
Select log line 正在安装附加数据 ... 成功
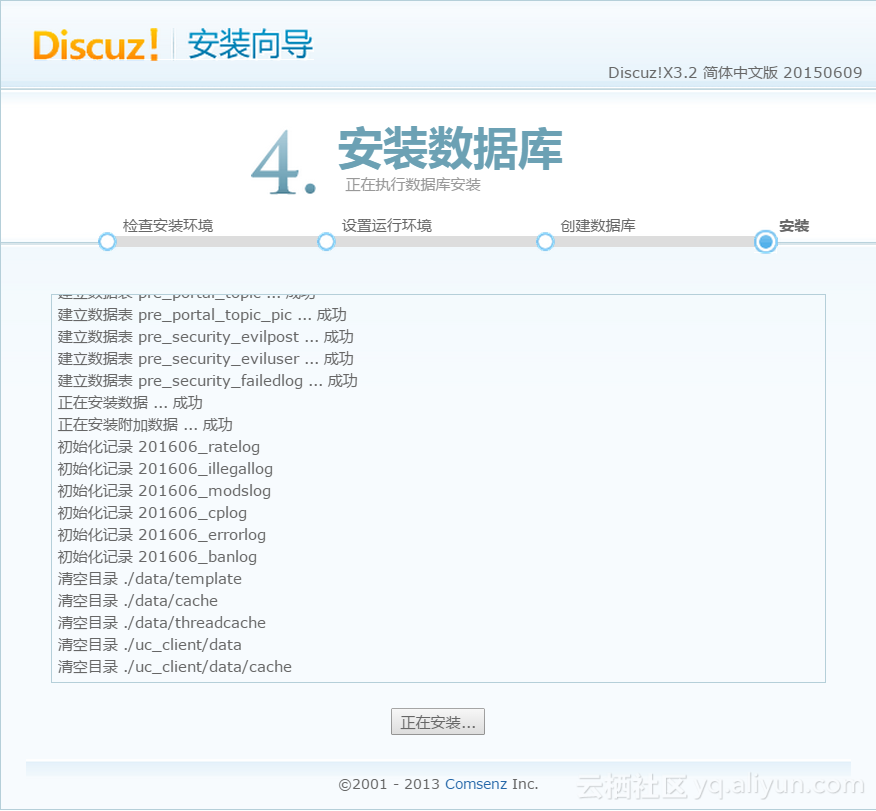pos(145,424)
